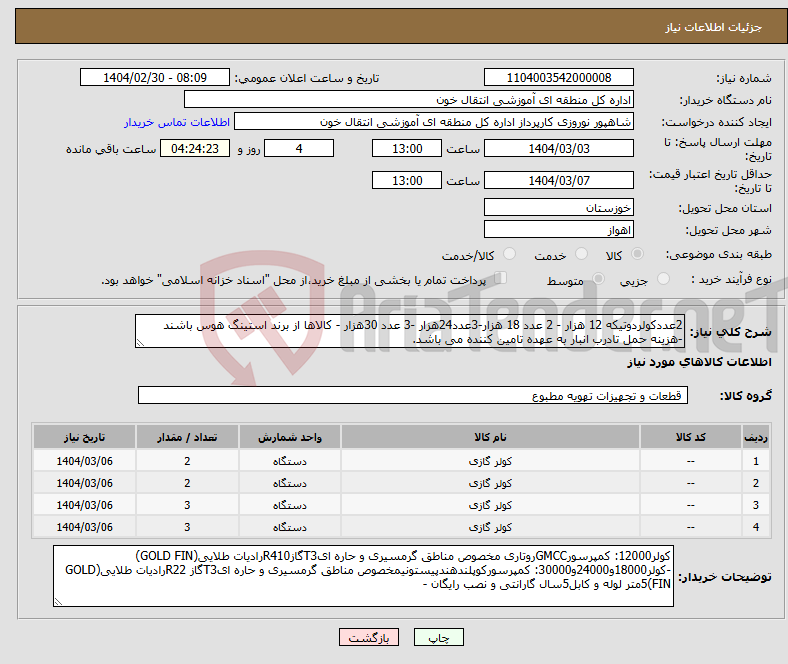
Task: Click the price validity date 1404/03/07
Action: tap(558, 180)
